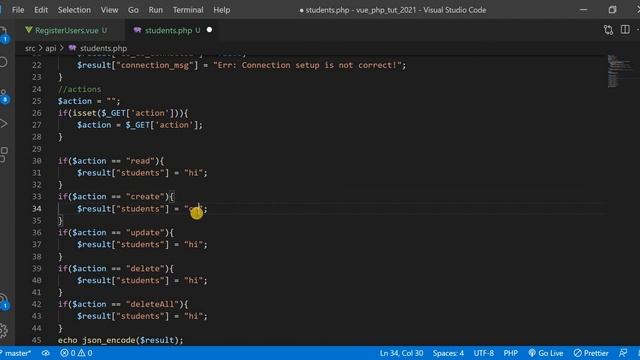The width and height of the screenshot is (640, 360).
Task: Open the Search view in activity bar
Action: click(x=3, y=62)
